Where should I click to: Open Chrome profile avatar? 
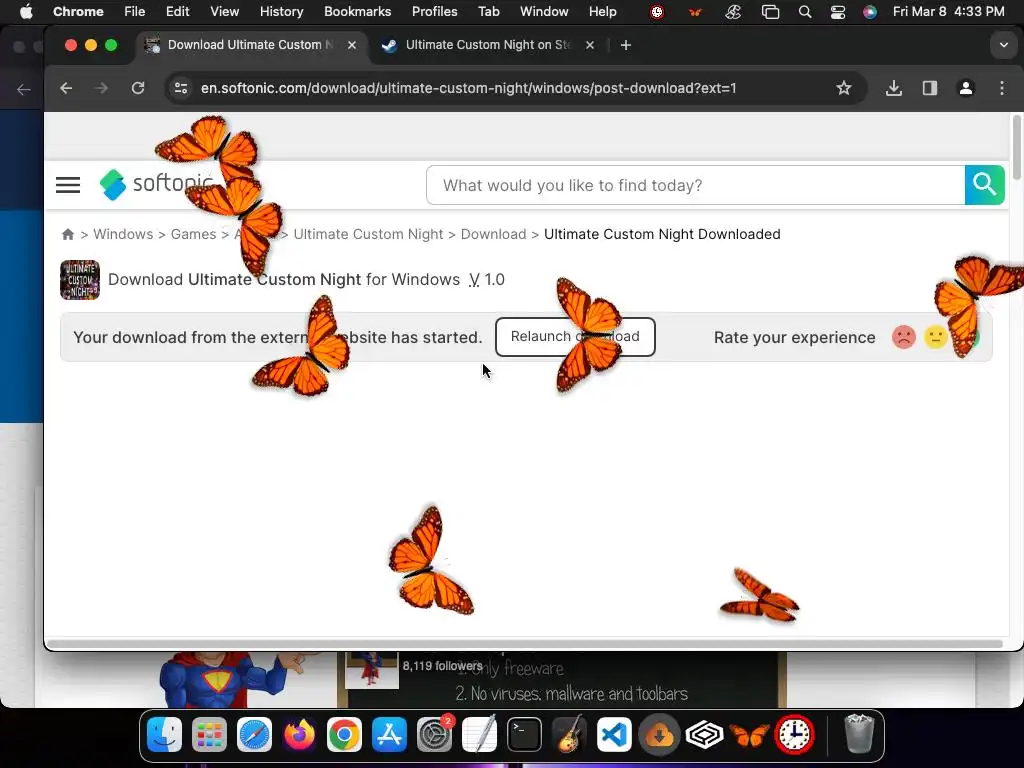(966, 88)
